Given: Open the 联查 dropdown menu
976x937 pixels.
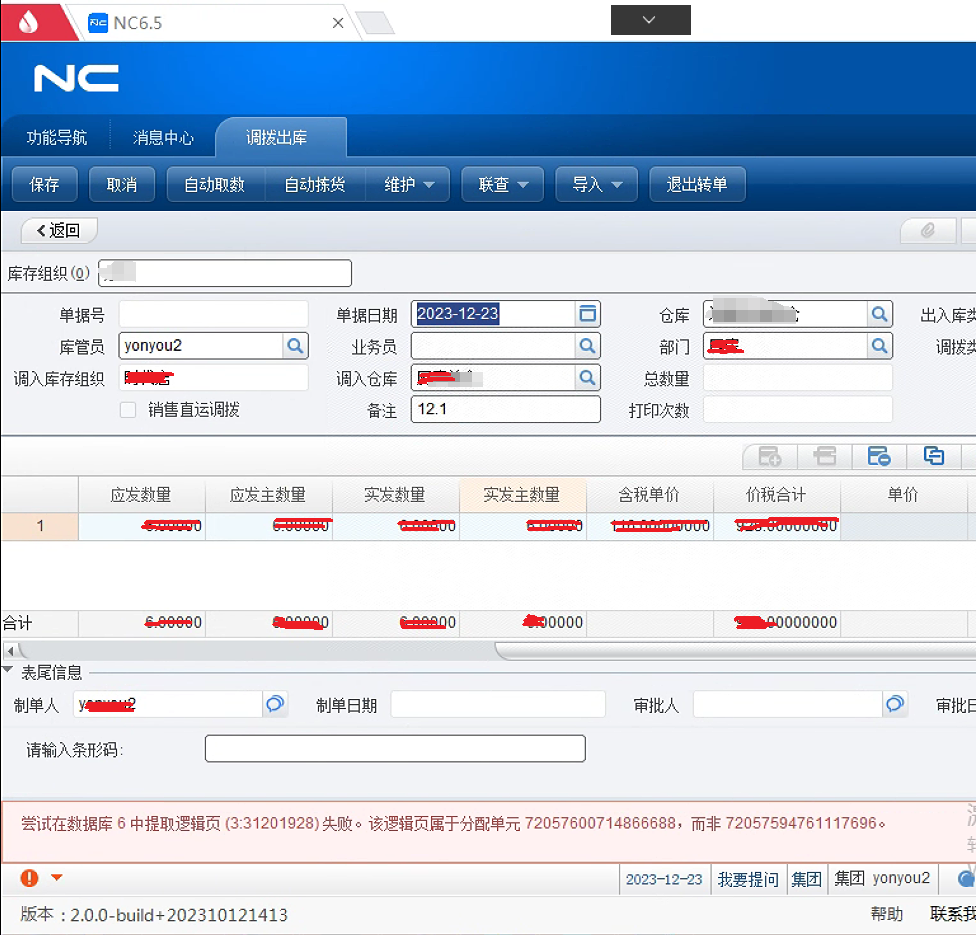Looking at the screenshot, I should pyautogui.click(x=503, y=185).
